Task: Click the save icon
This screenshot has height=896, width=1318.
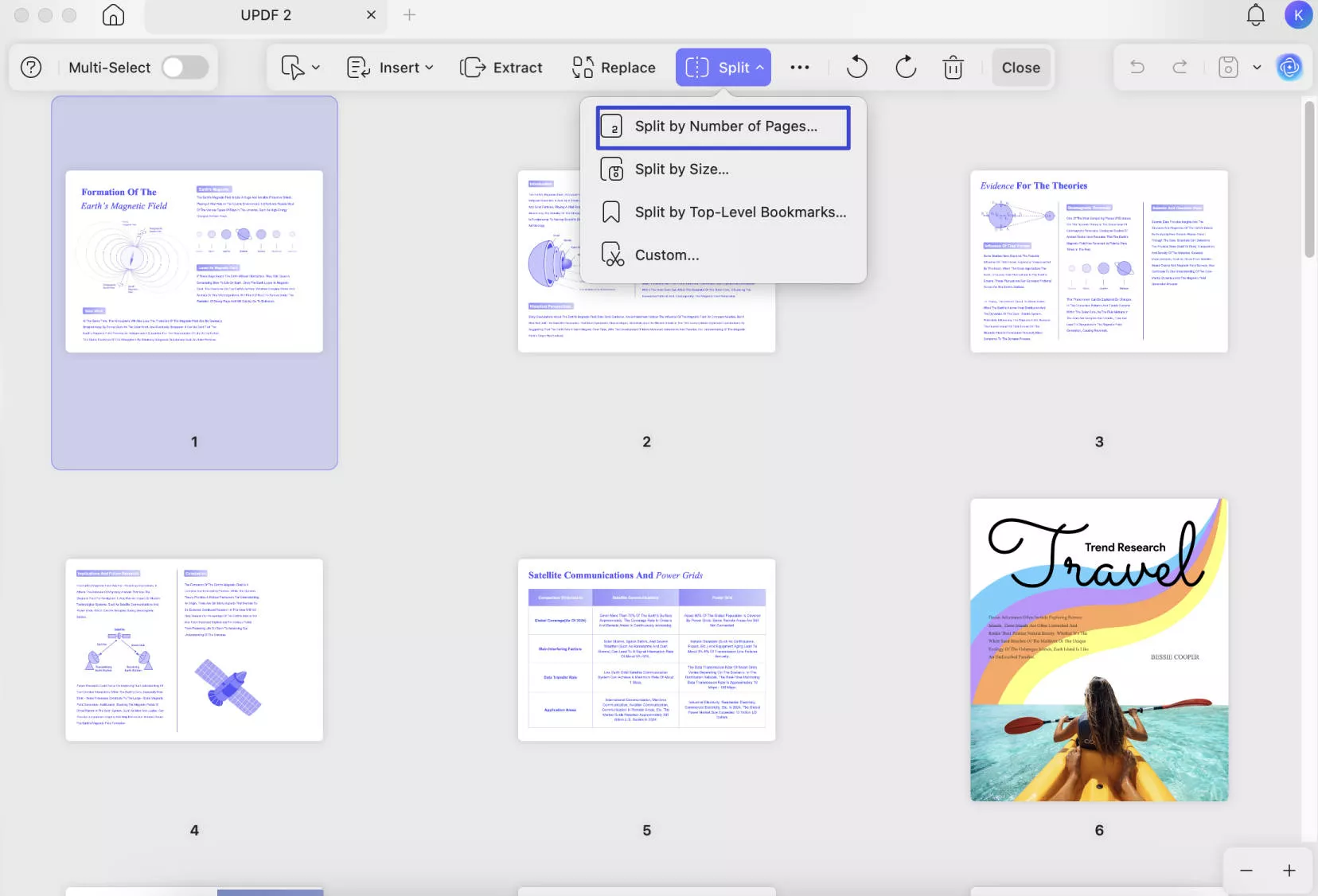Action: pyautogui.click(x=1228, y=68)
